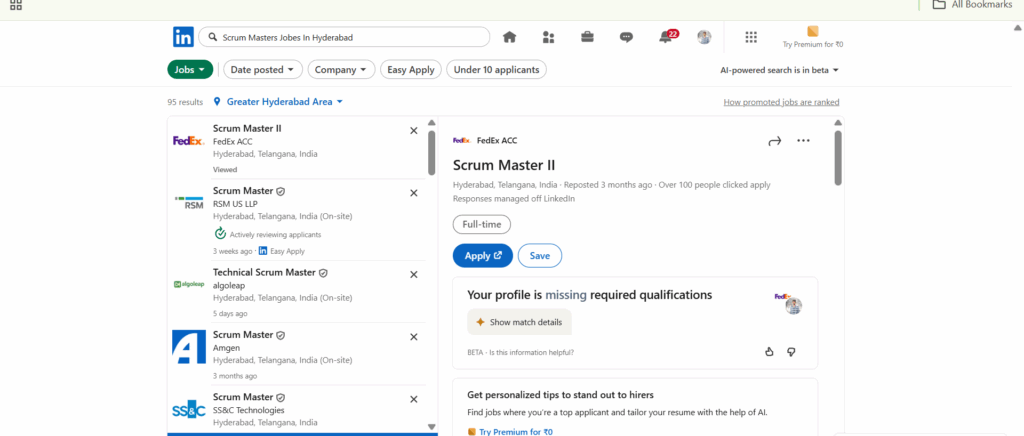Give thumbs up on match information

769,352
